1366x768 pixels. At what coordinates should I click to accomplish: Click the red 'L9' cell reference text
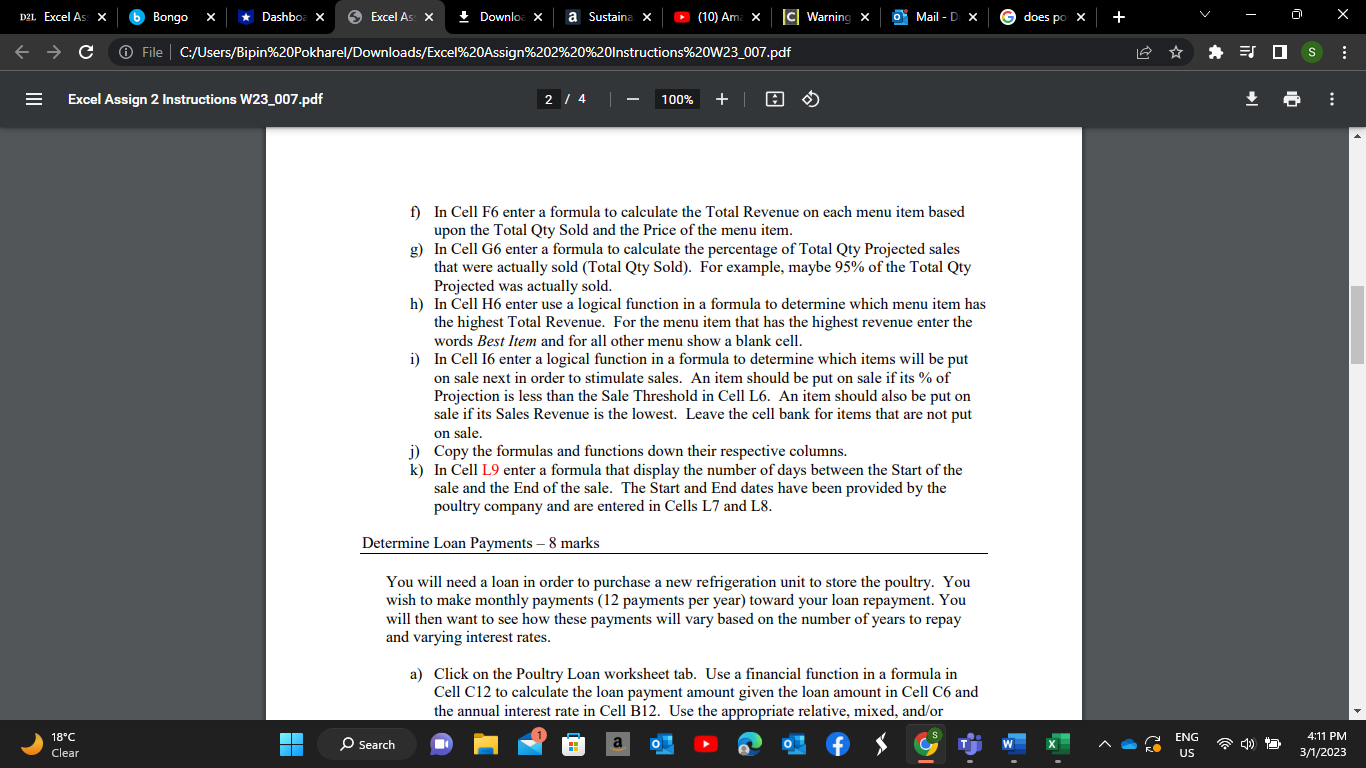point(490,470)
